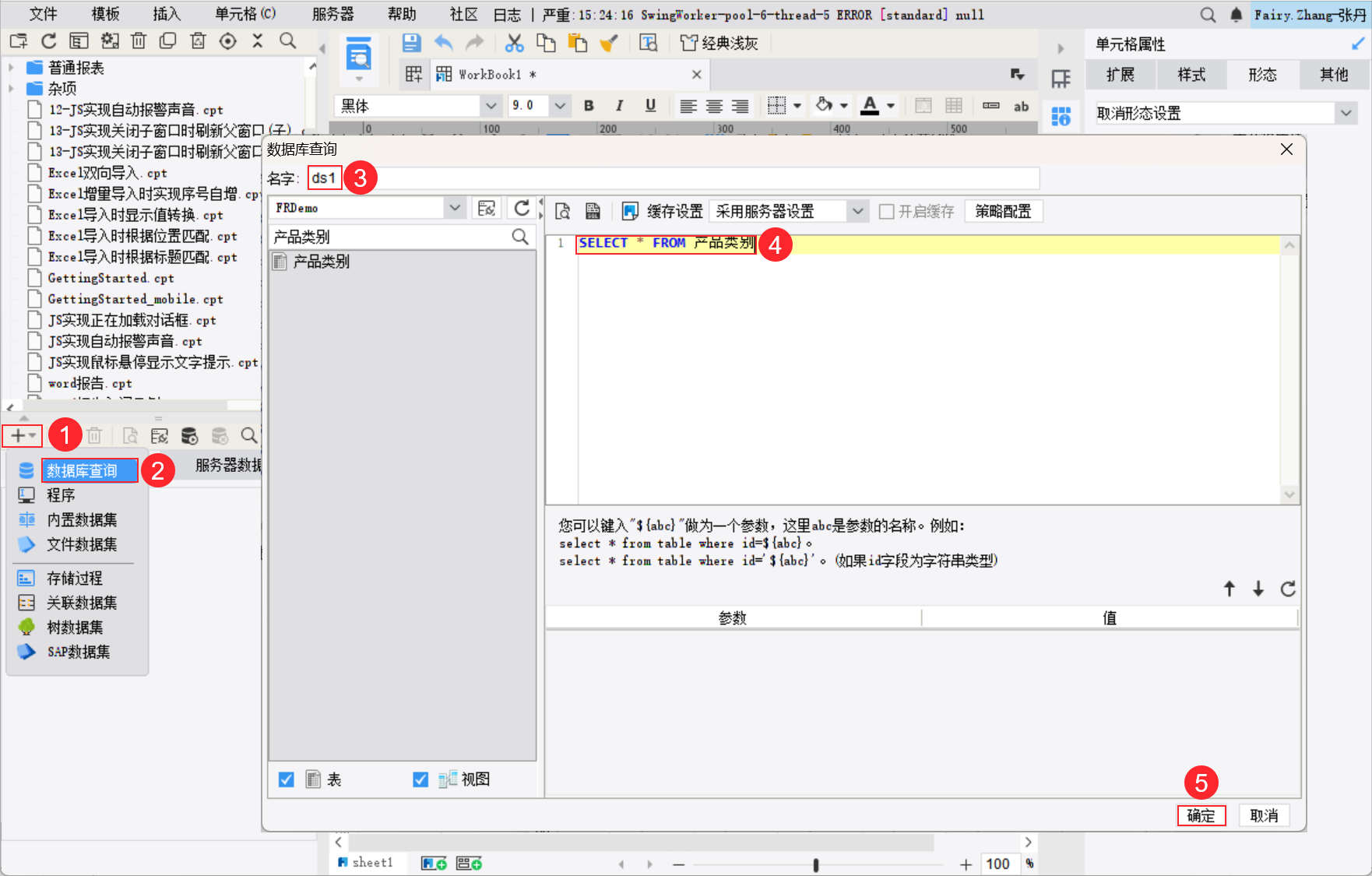Switch to the 样式 tab
Image resolution: width=1372 pixels, height=876 pixels.
click(x=1191, y=75)
